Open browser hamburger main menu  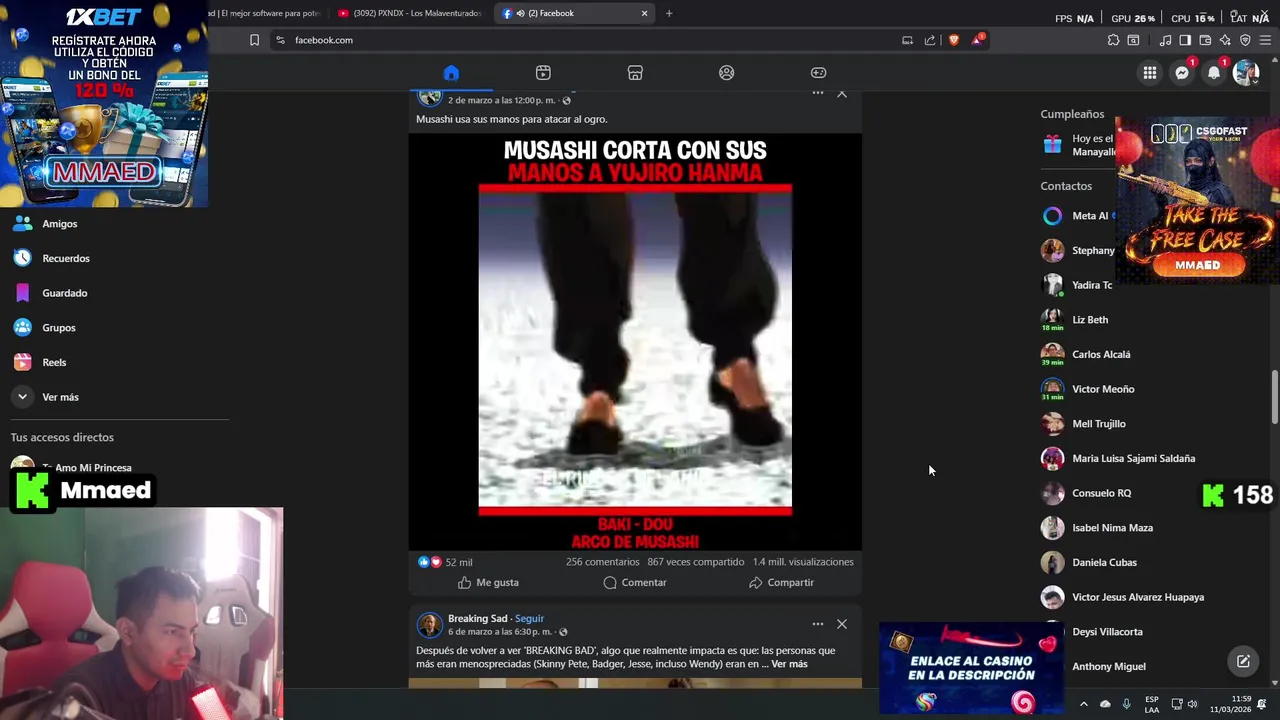coord(1265,40)
